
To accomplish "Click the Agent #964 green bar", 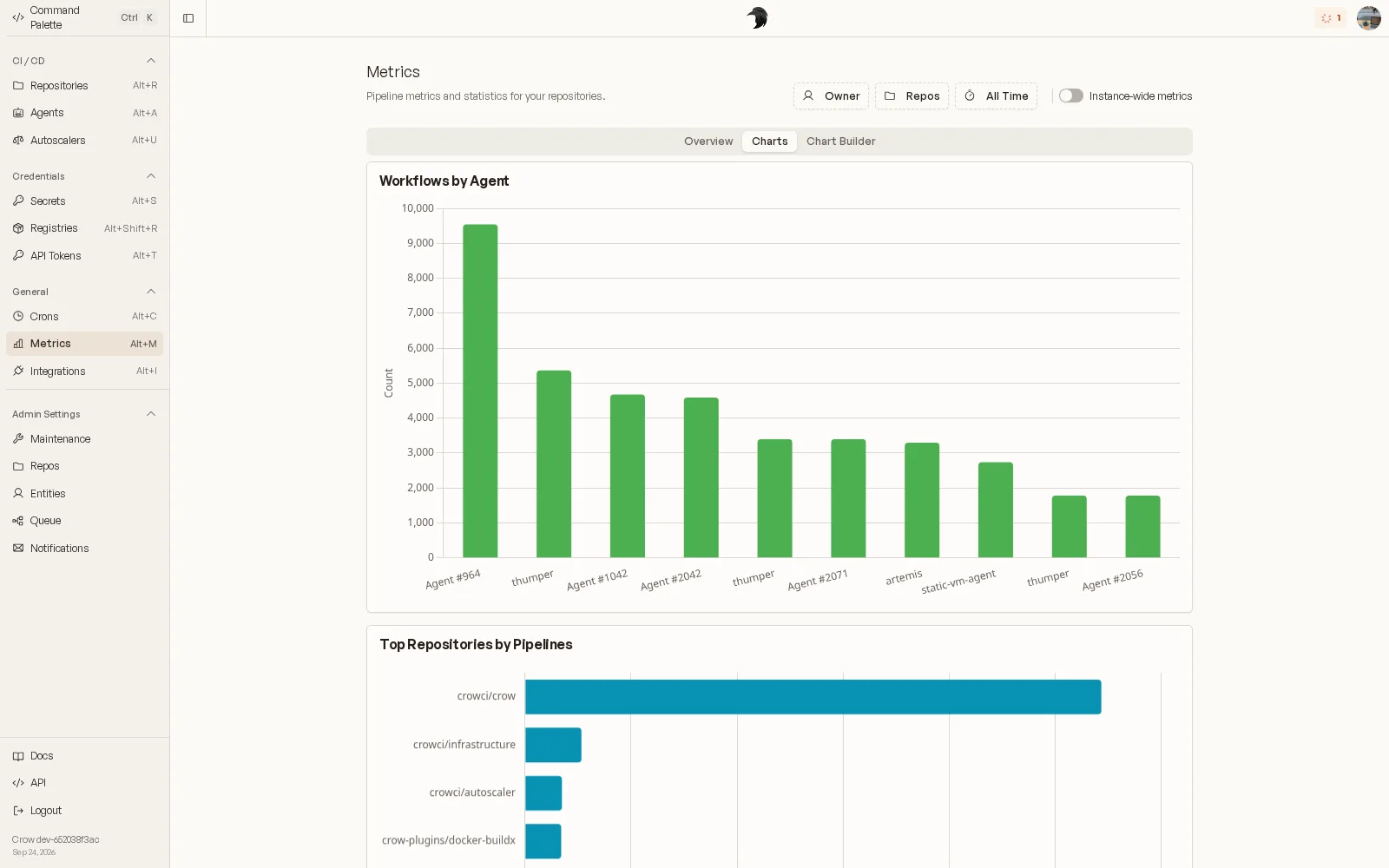I will 480,391.
